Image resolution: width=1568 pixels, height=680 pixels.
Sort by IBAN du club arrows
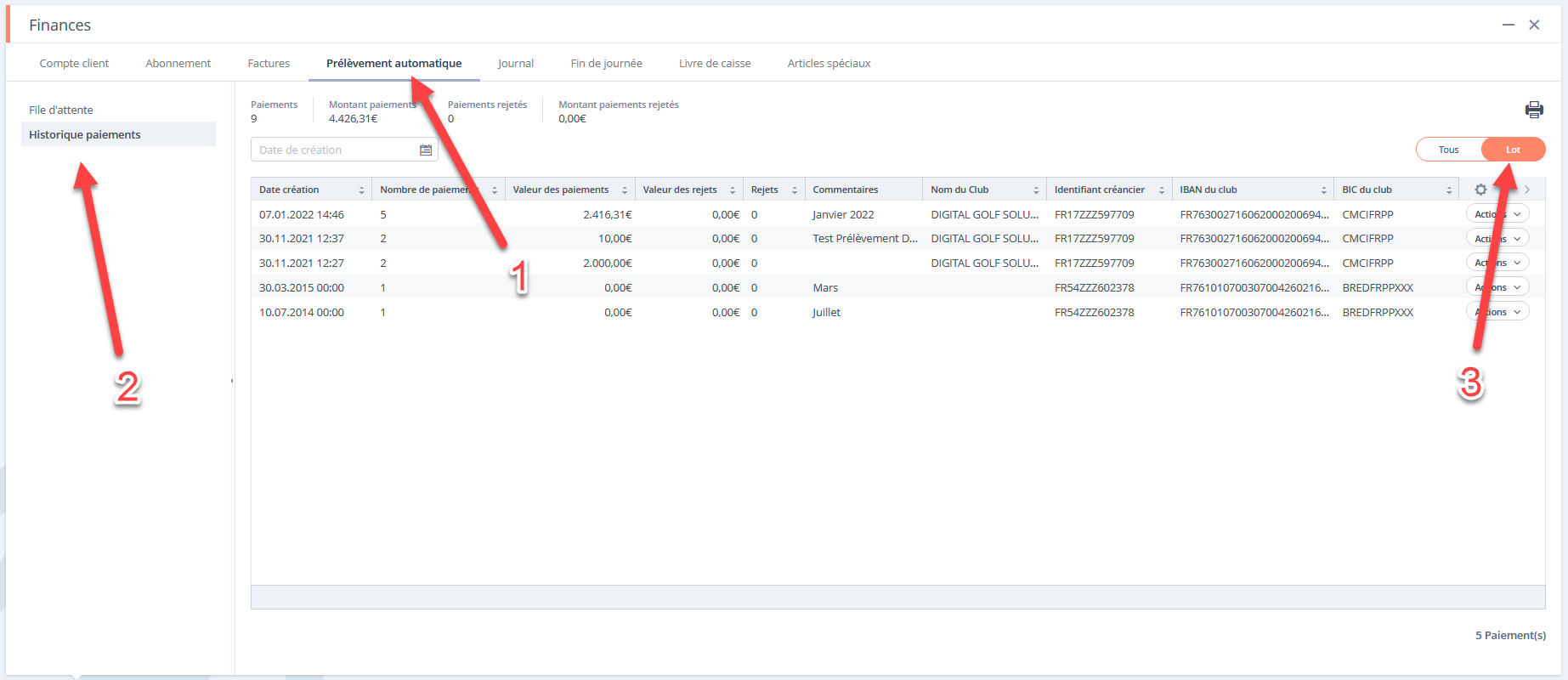pyautogui.click(x=1324, y=190)
